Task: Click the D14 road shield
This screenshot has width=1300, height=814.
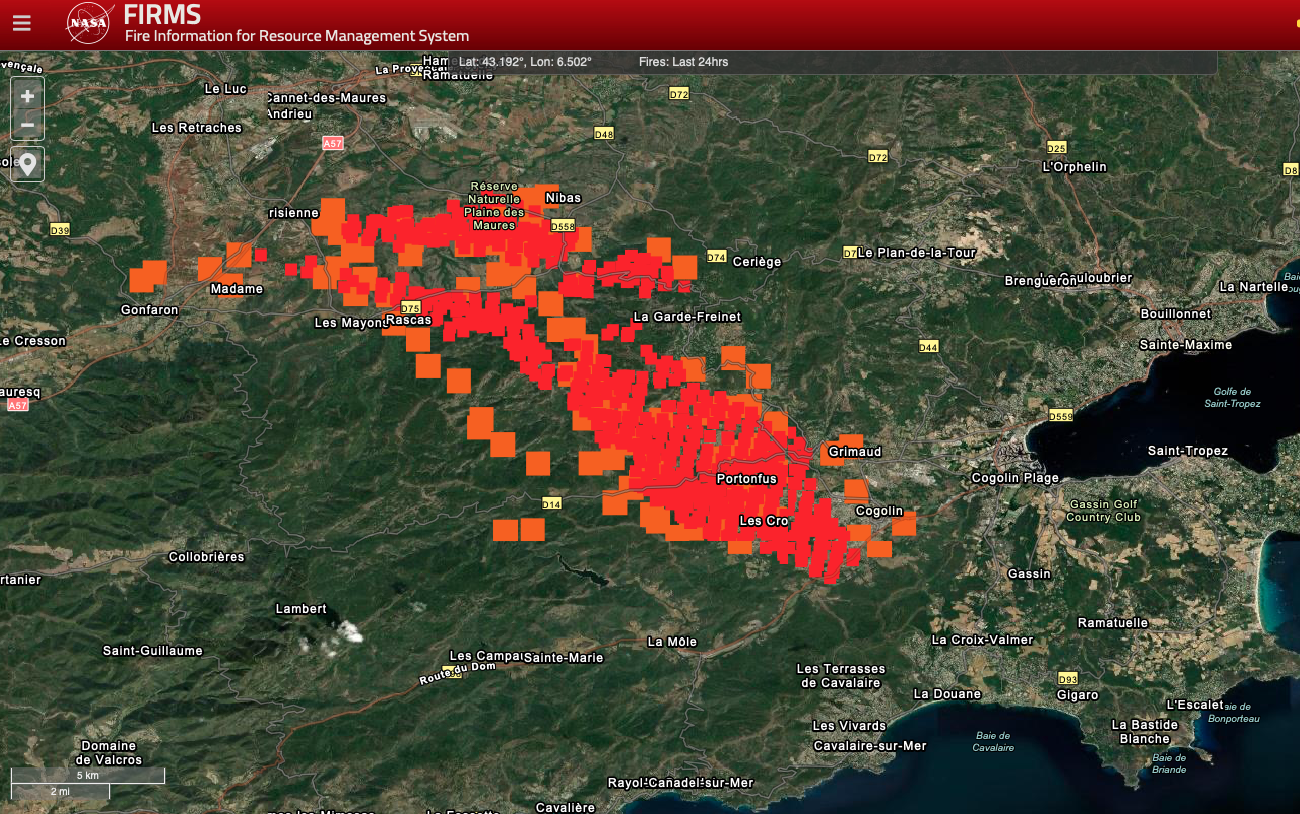Action: 551,504
